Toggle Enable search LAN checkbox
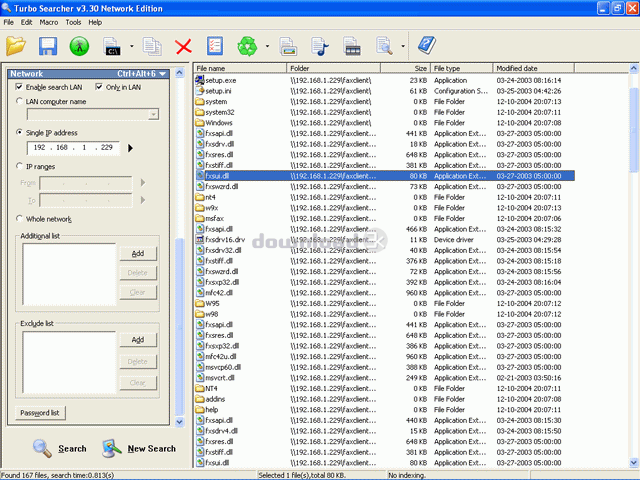Image resolution: width=640 pixels, height=480 pixels. tap(19, 87)
